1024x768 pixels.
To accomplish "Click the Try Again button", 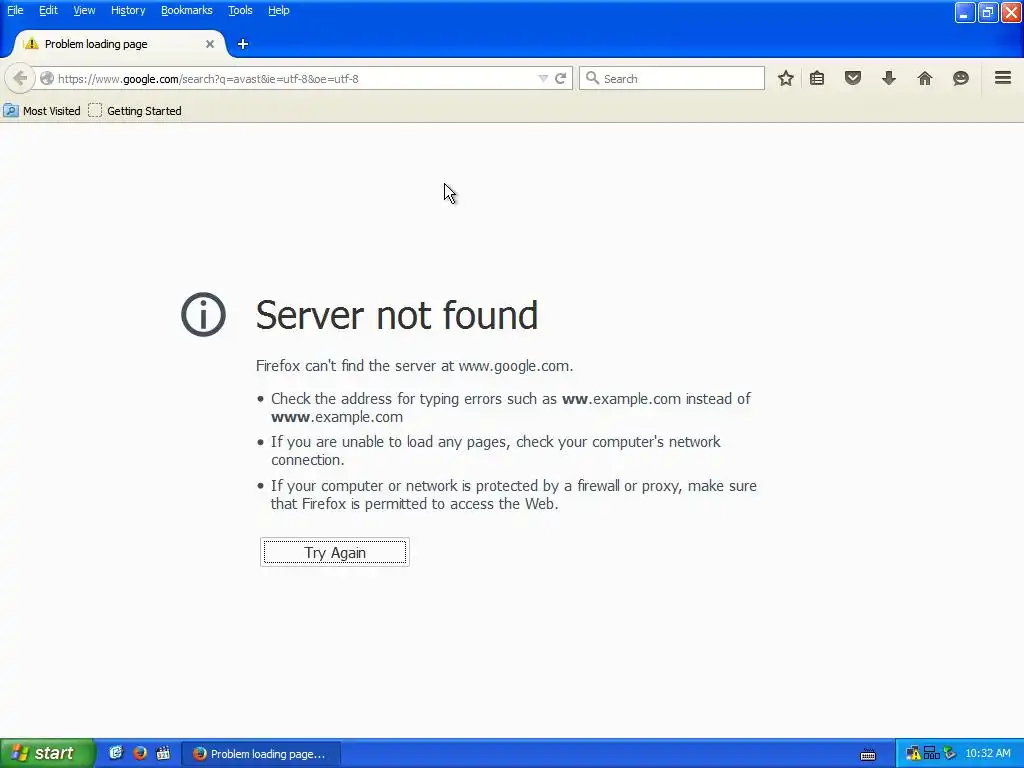I will (335, 552).
